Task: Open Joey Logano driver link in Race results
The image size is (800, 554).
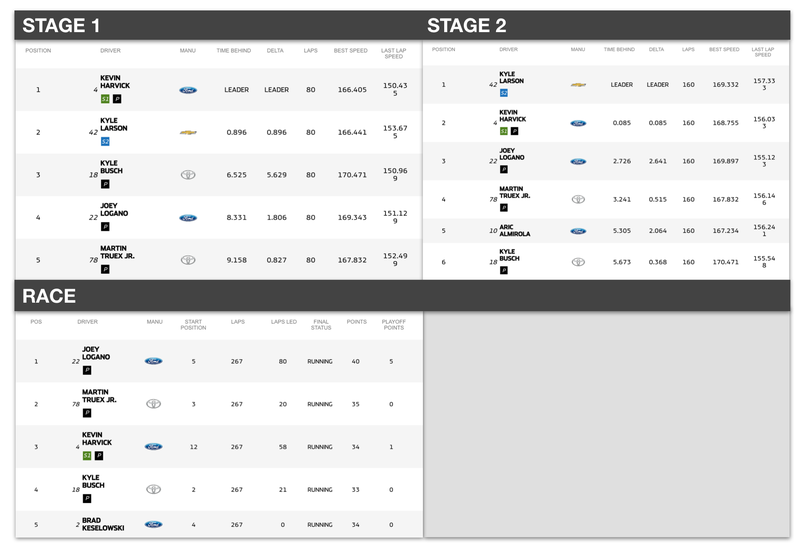Action: pos(96,353)
